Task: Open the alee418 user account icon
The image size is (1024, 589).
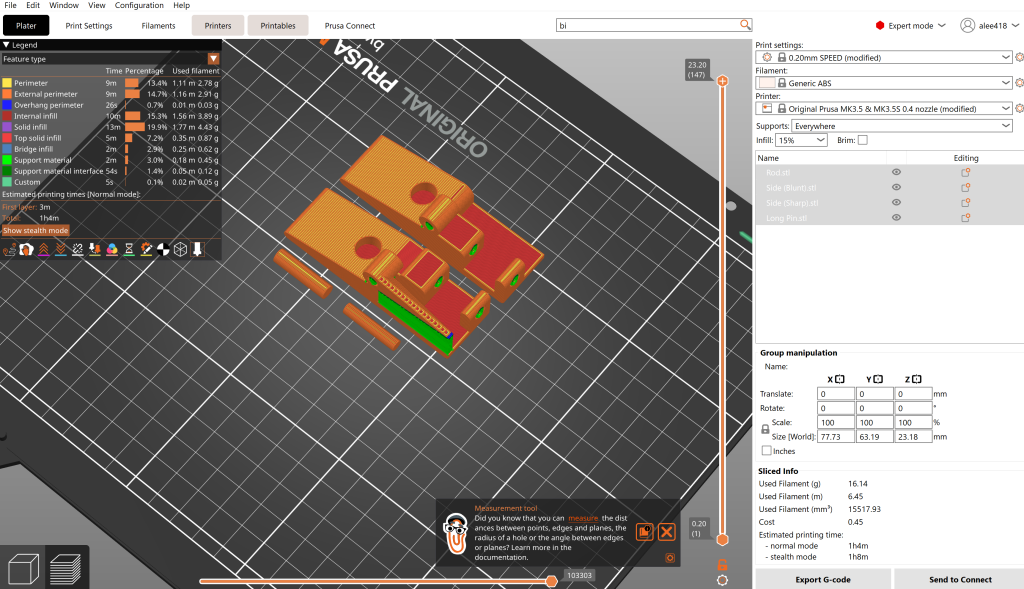Action: (x=967, y=25)
